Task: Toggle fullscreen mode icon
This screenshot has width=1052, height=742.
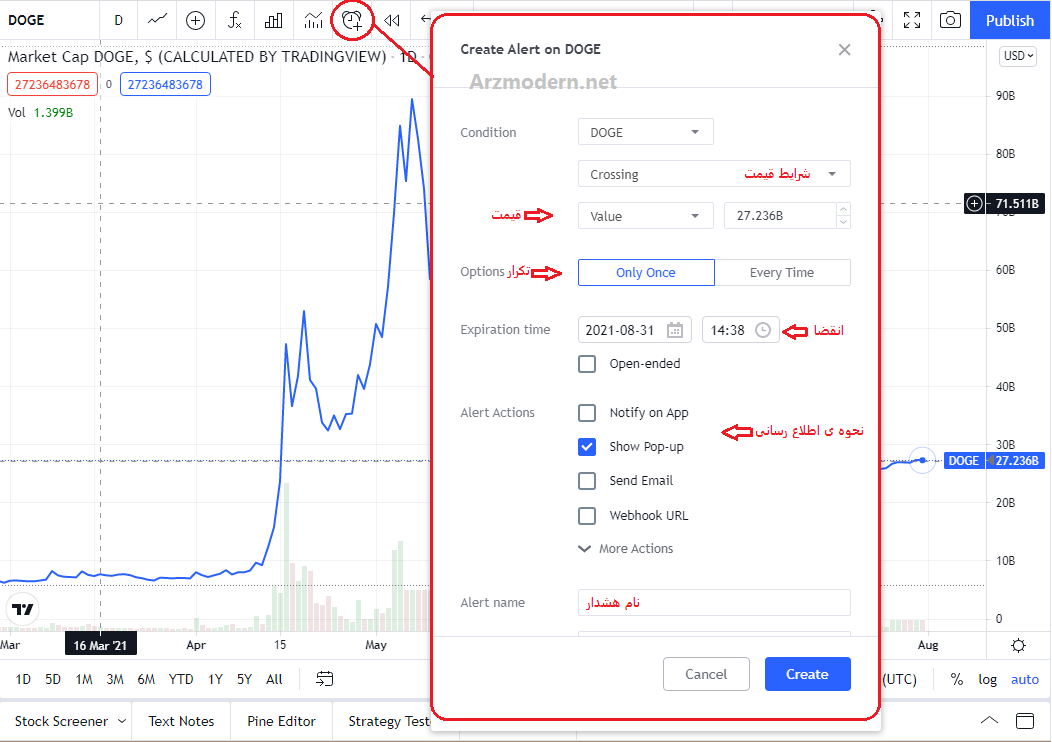Action: coord(912,20)
